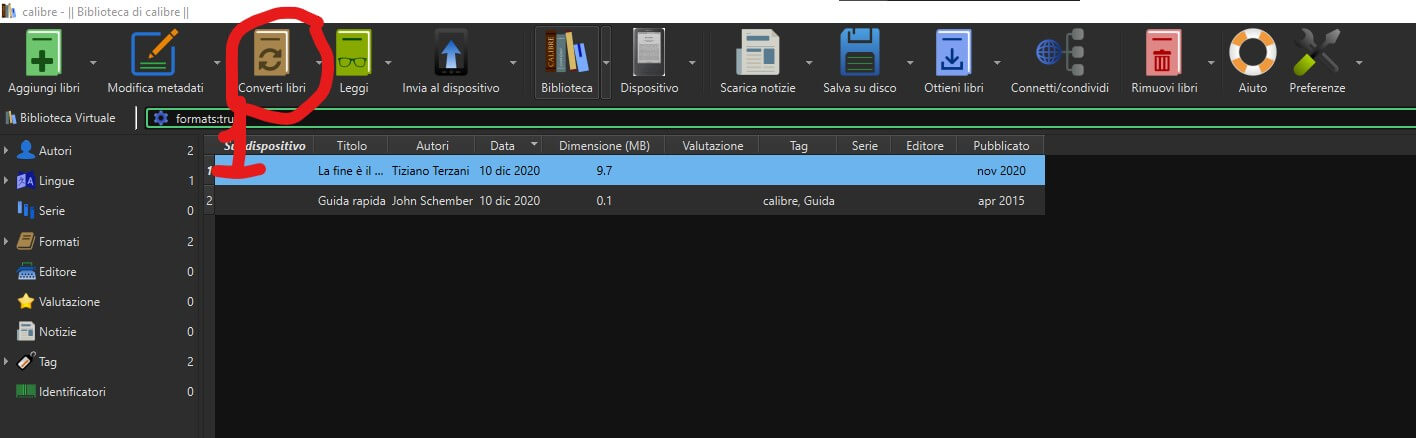Open Preferenze settings
This screenshot has width=1416, height=438.
pyautogui.click(x=1317, y=52)
